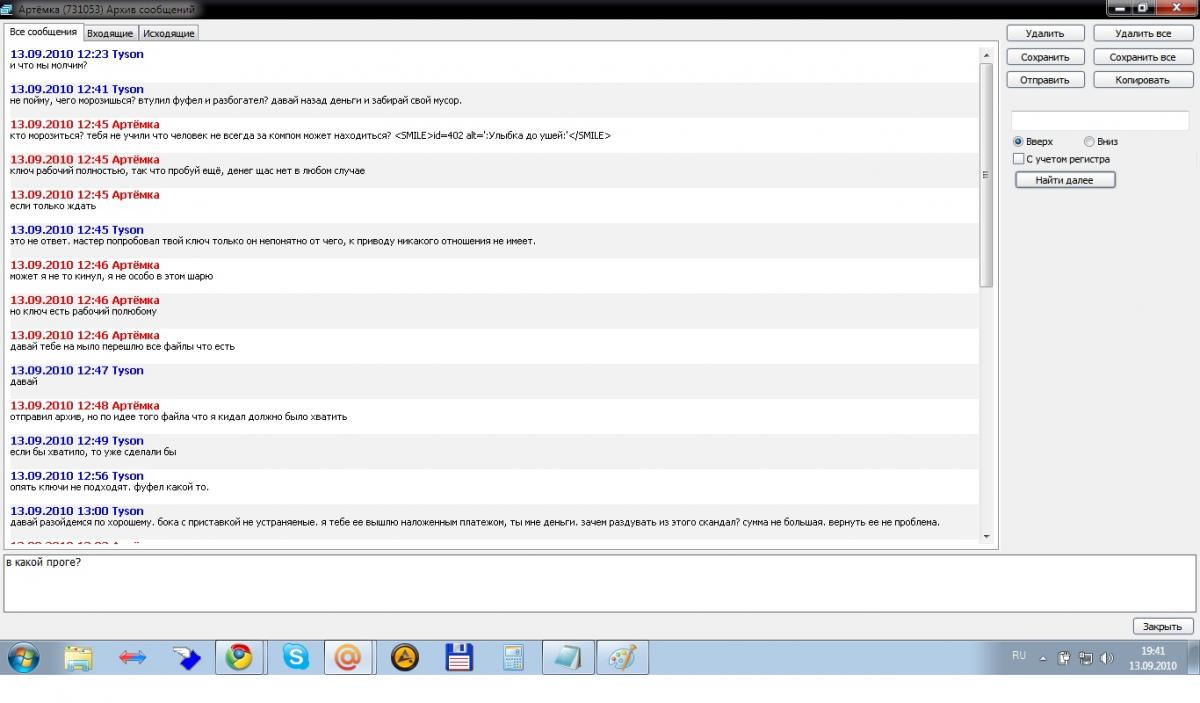Open the 19:41 clock in the tray

[x=1153, y=651]
